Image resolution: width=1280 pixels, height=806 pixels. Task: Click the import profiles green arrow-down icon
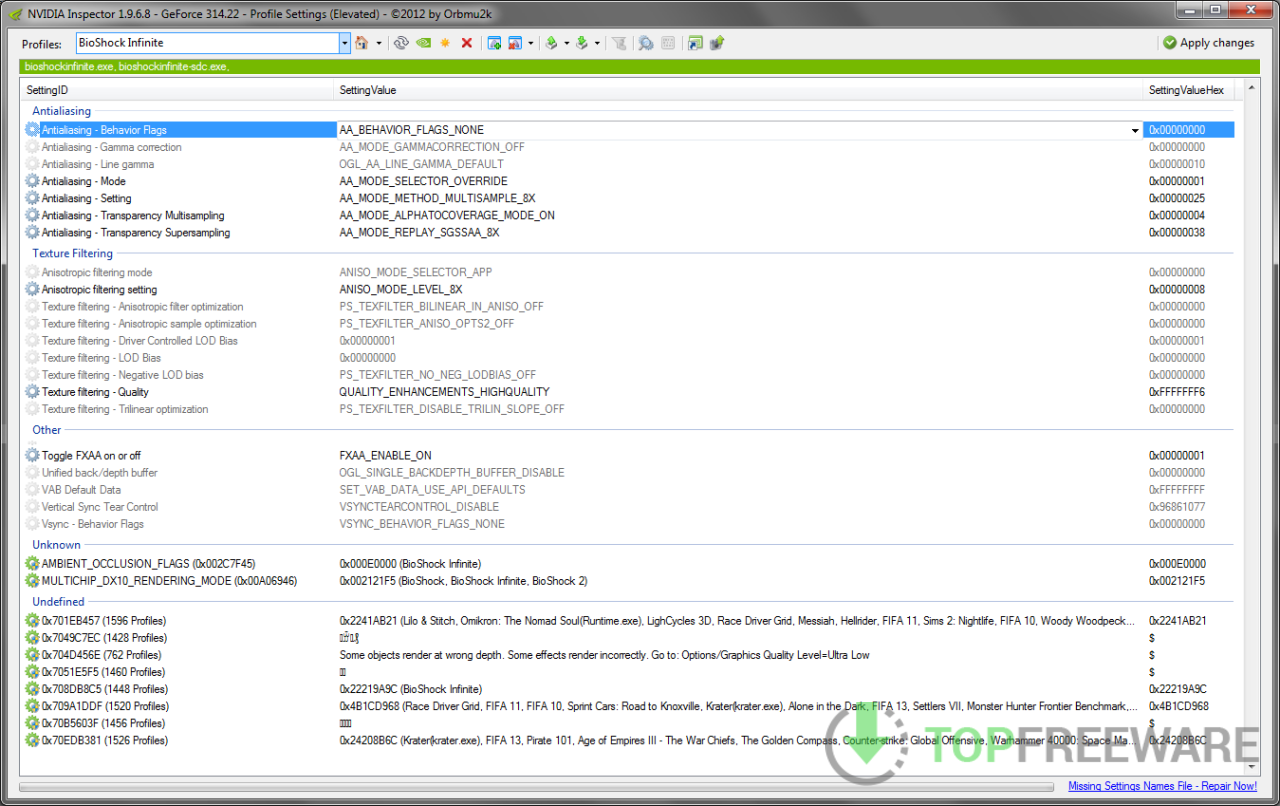[x=581, y=43]
